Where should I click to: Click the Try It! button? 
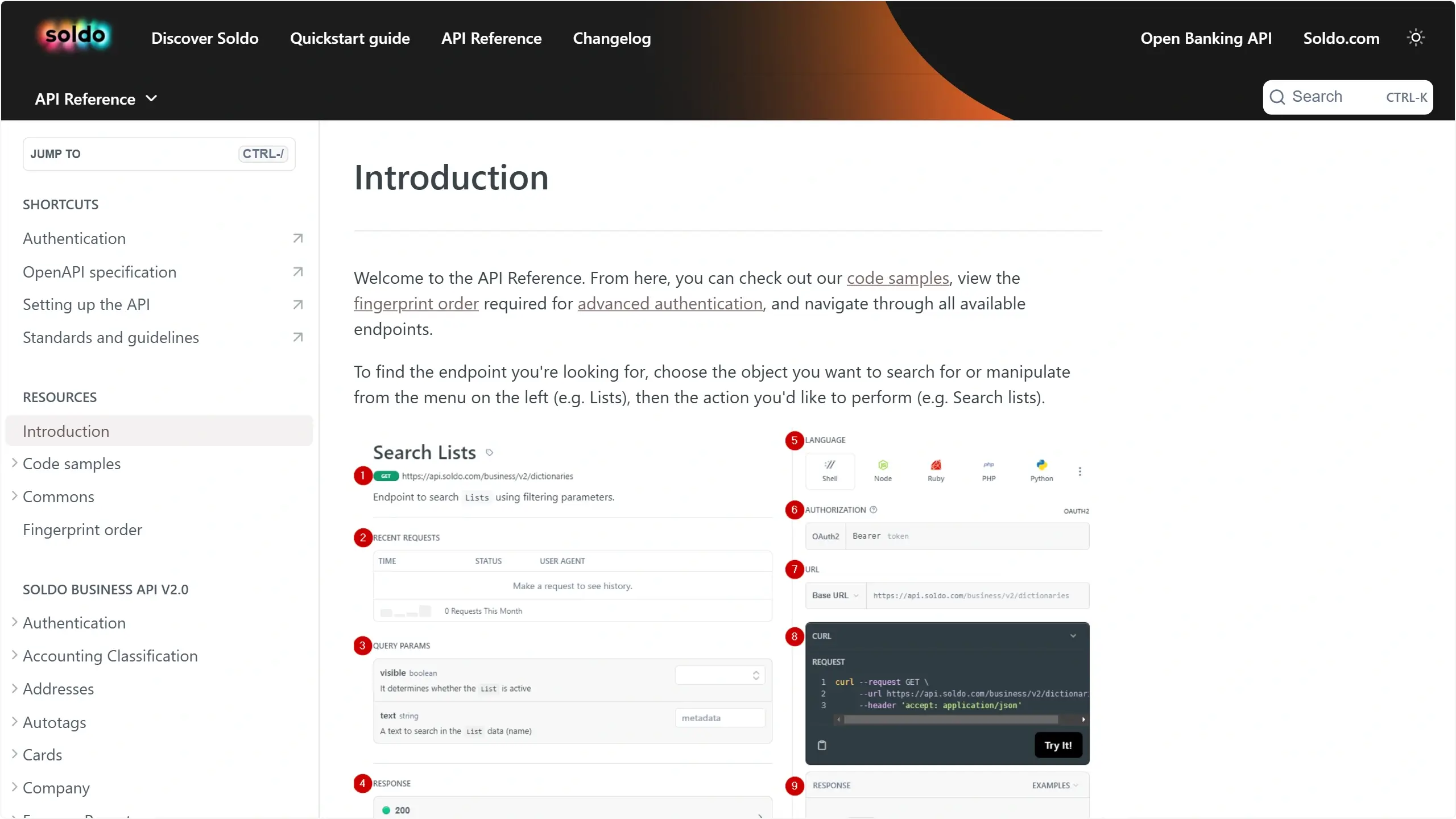pos(1058,745)
